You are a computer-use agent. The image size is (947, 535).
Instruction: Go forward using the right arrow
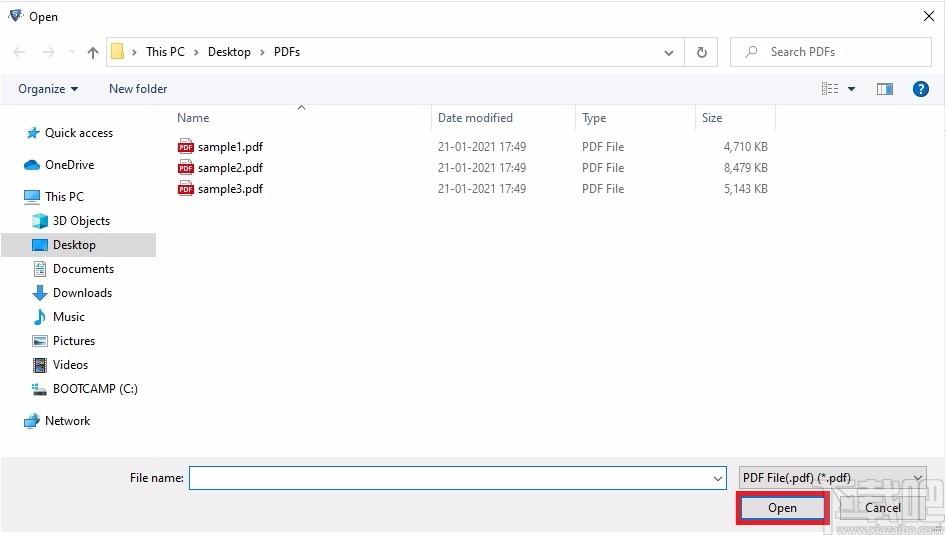pos(49,52)
